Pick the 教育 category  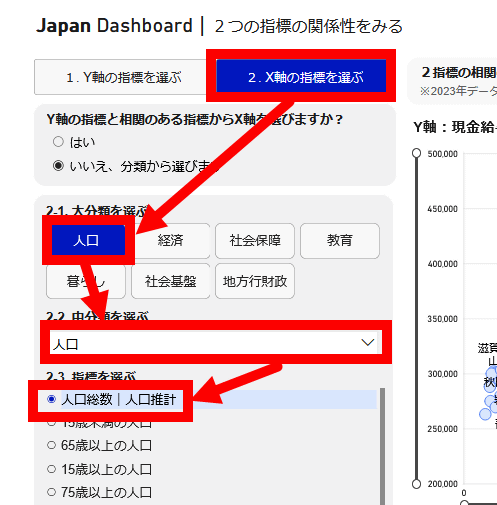pos(340,241)
